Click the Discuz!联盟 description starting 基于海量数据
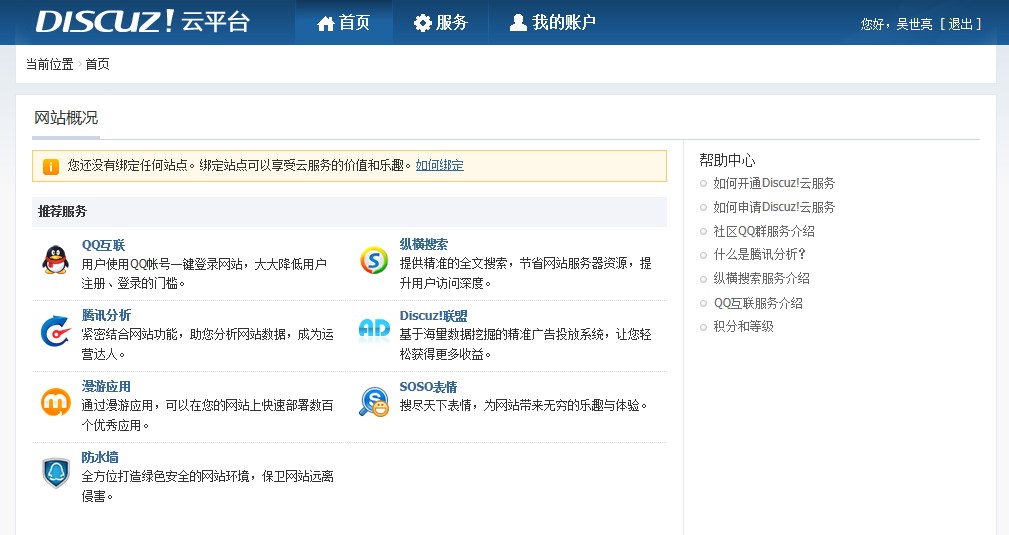This screenshot has height=535, width=1009. [525, 344]
